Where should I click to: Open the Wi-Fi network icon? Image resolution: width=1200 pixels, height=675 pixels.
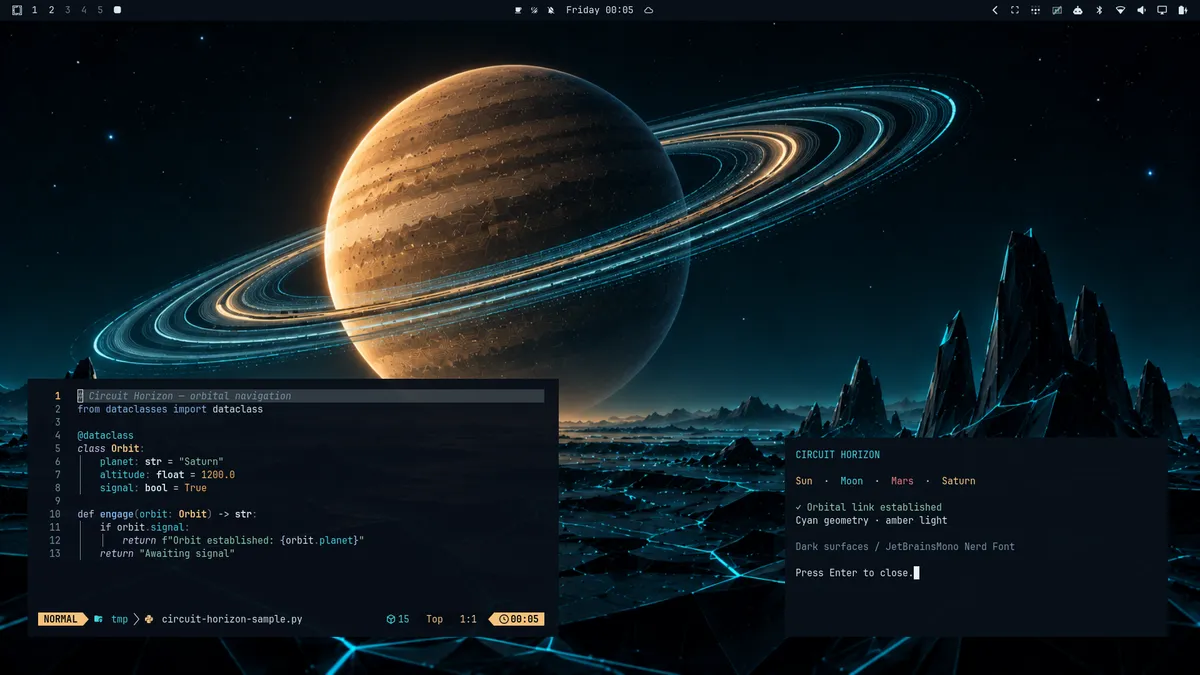1120,10
